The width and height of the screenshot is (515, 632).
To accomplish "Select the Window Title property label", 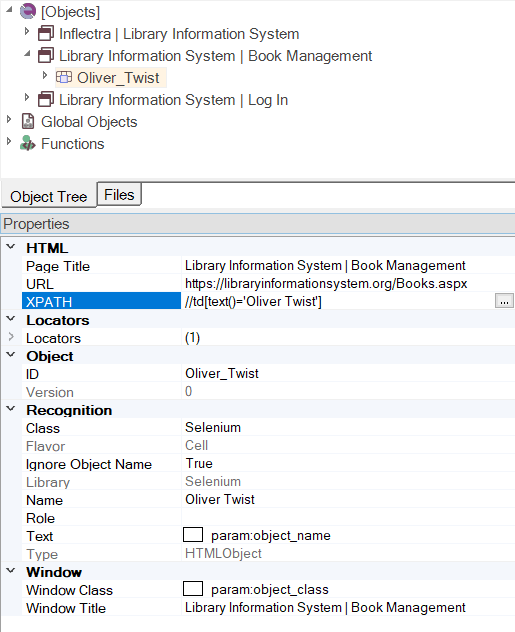I will (x=66, y=608).
